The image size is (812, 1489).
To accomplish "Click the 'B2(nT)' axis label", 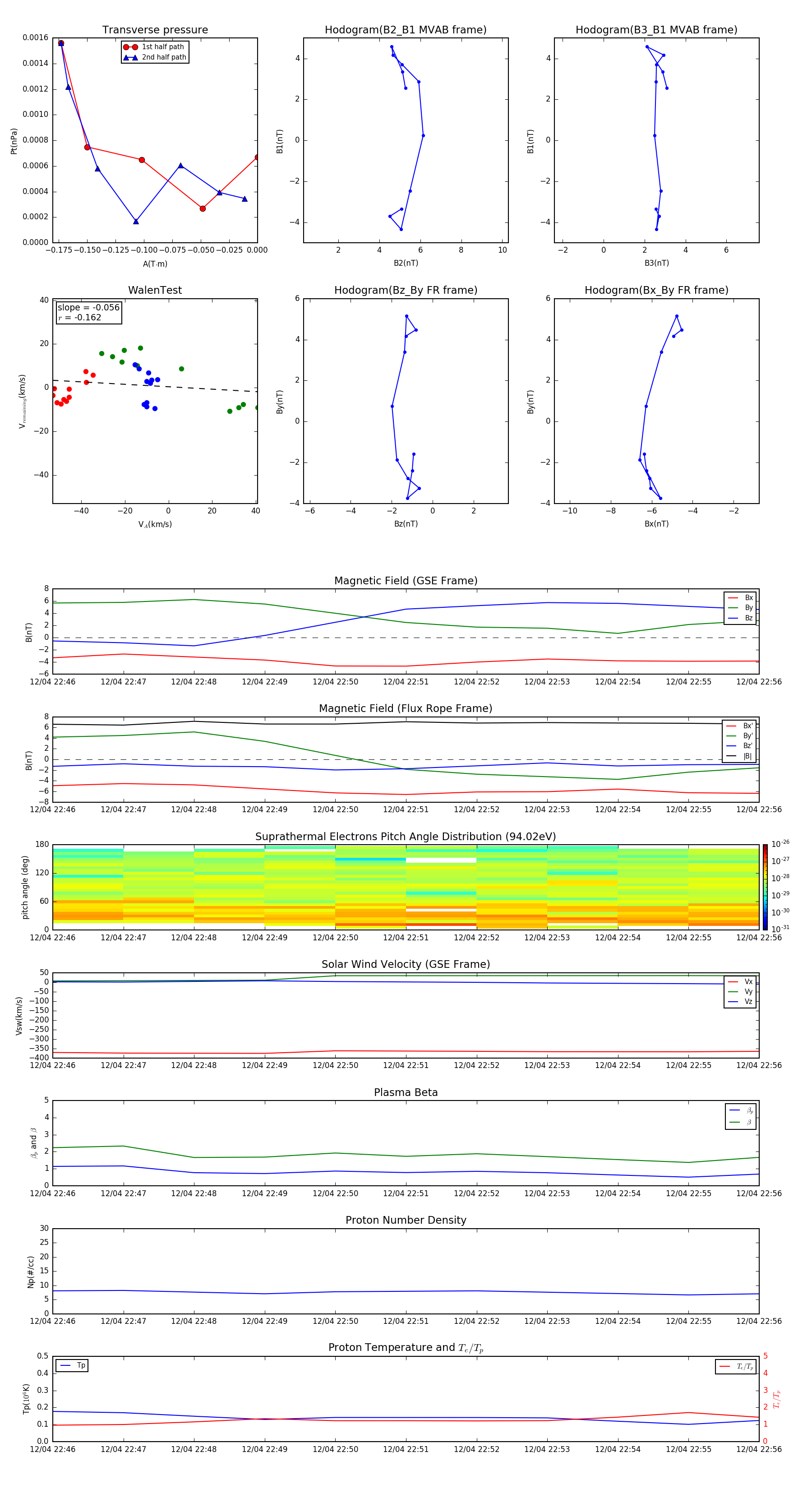I will [x=406, y=263].
